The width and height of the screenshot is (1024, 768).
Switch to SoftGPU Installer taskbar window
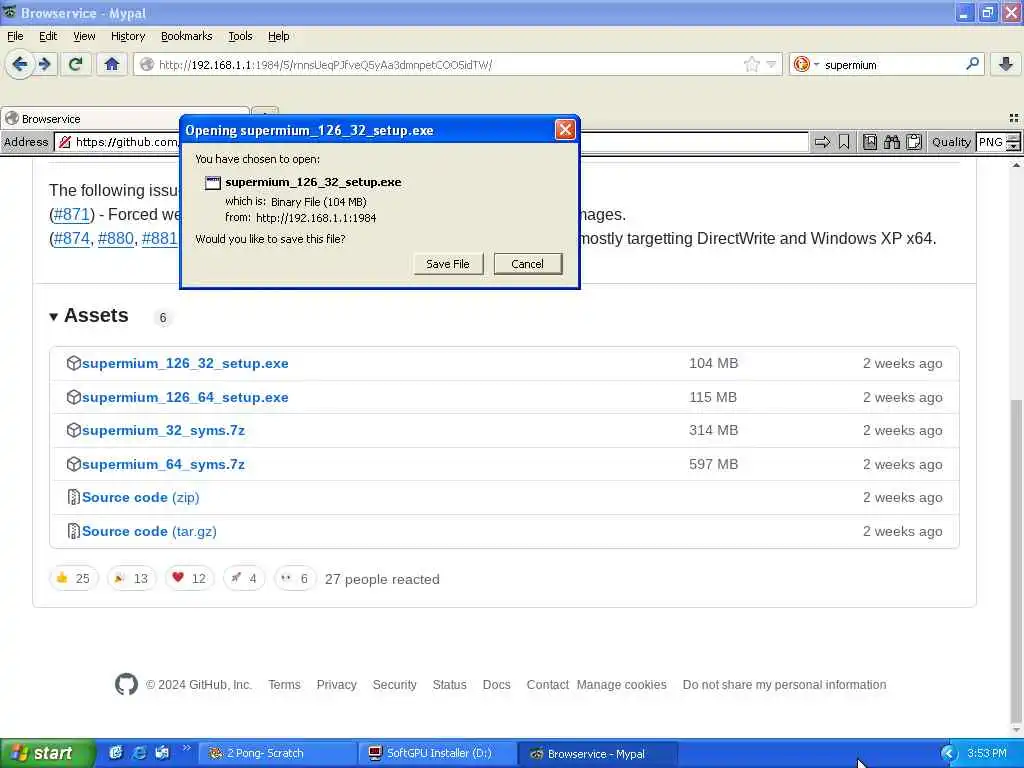(x=437, y=753)
